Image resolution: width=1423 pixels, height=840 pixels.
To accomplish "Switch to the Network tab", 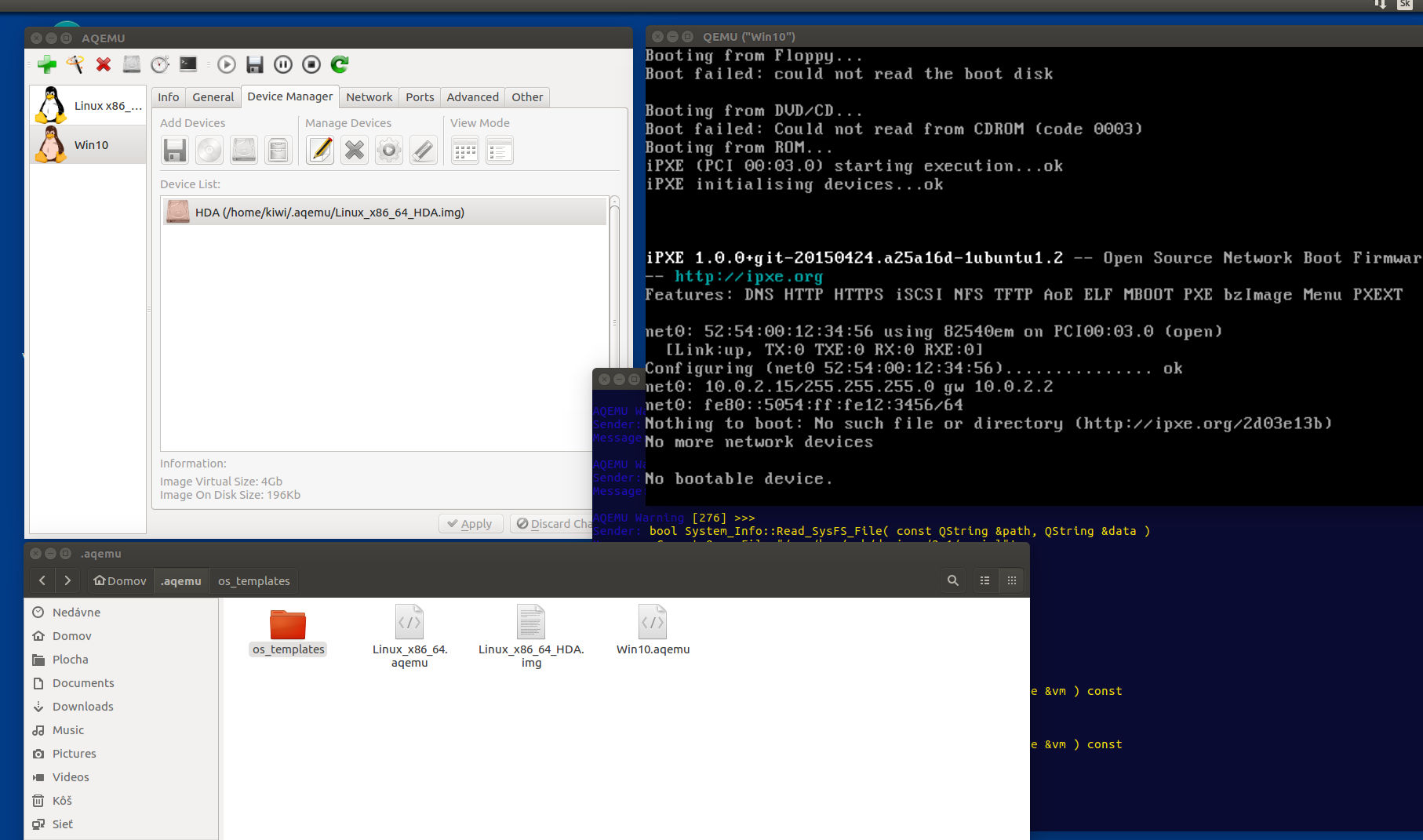I will (x=369, y=97).
